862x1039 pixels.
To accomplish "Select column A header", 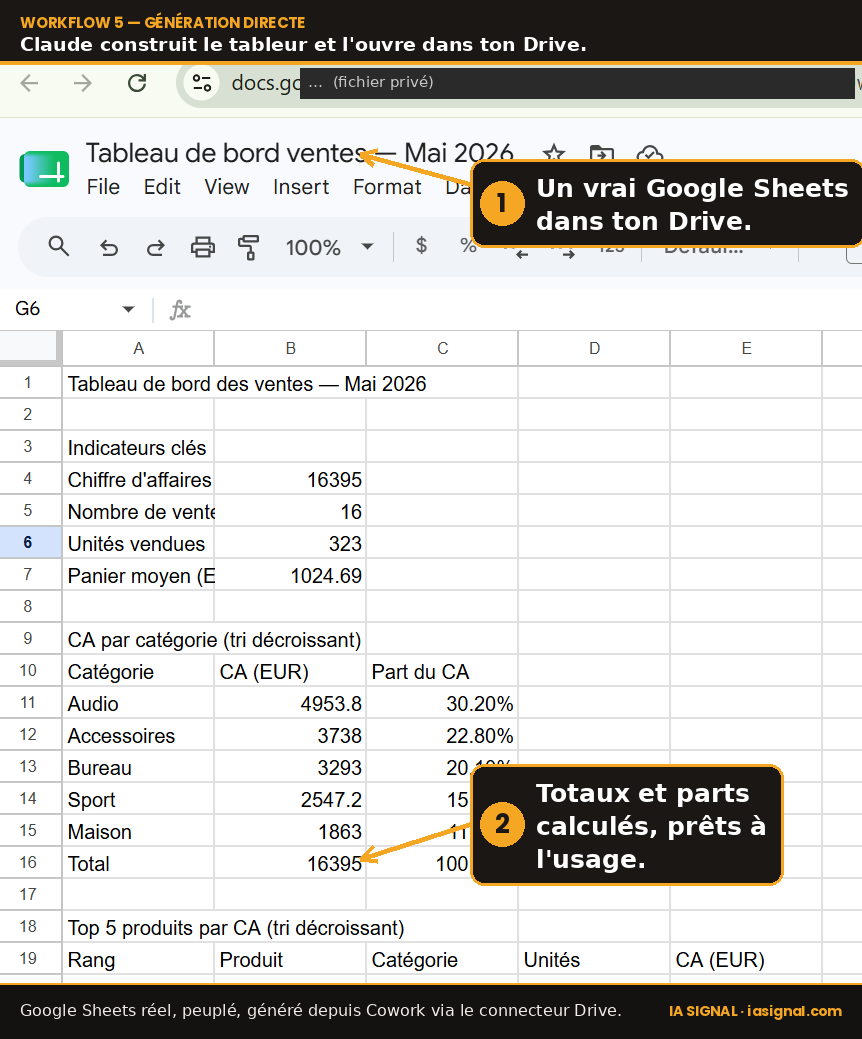I will [x=138, y=349].
